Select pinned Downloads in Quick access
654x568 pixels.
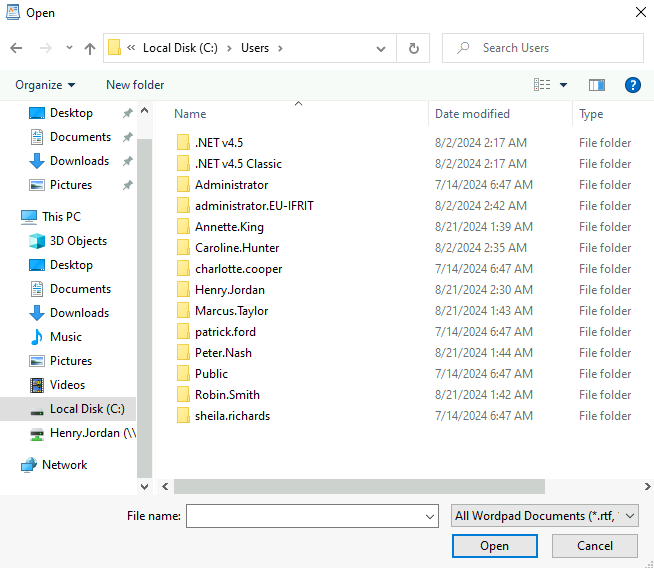[x=80, y=161]
